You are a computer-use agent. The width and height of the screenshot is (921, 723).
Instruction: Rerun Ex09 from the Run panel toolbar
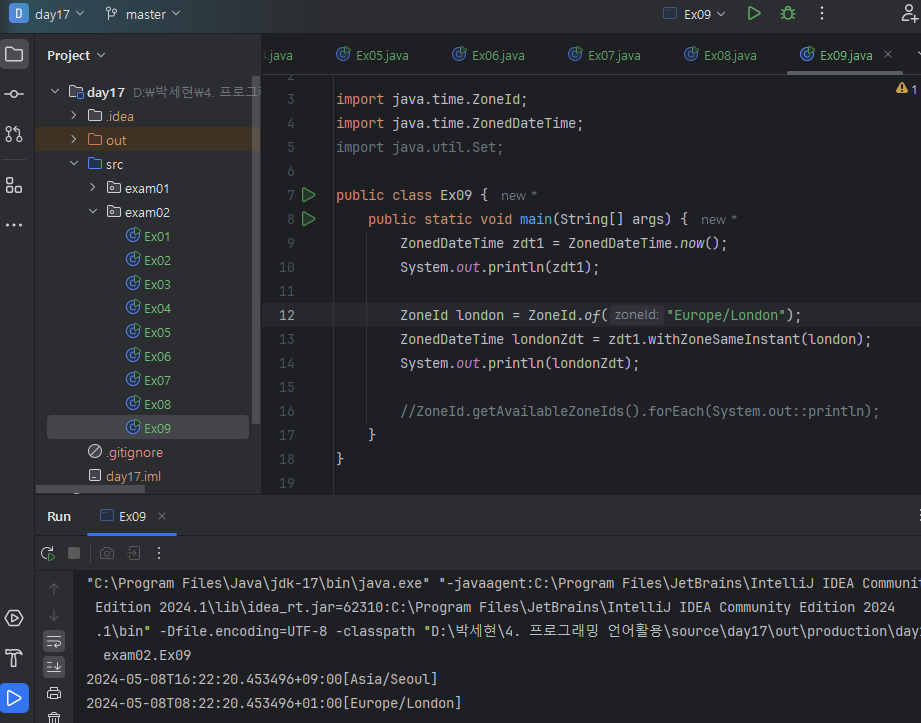tap(47, 553)
